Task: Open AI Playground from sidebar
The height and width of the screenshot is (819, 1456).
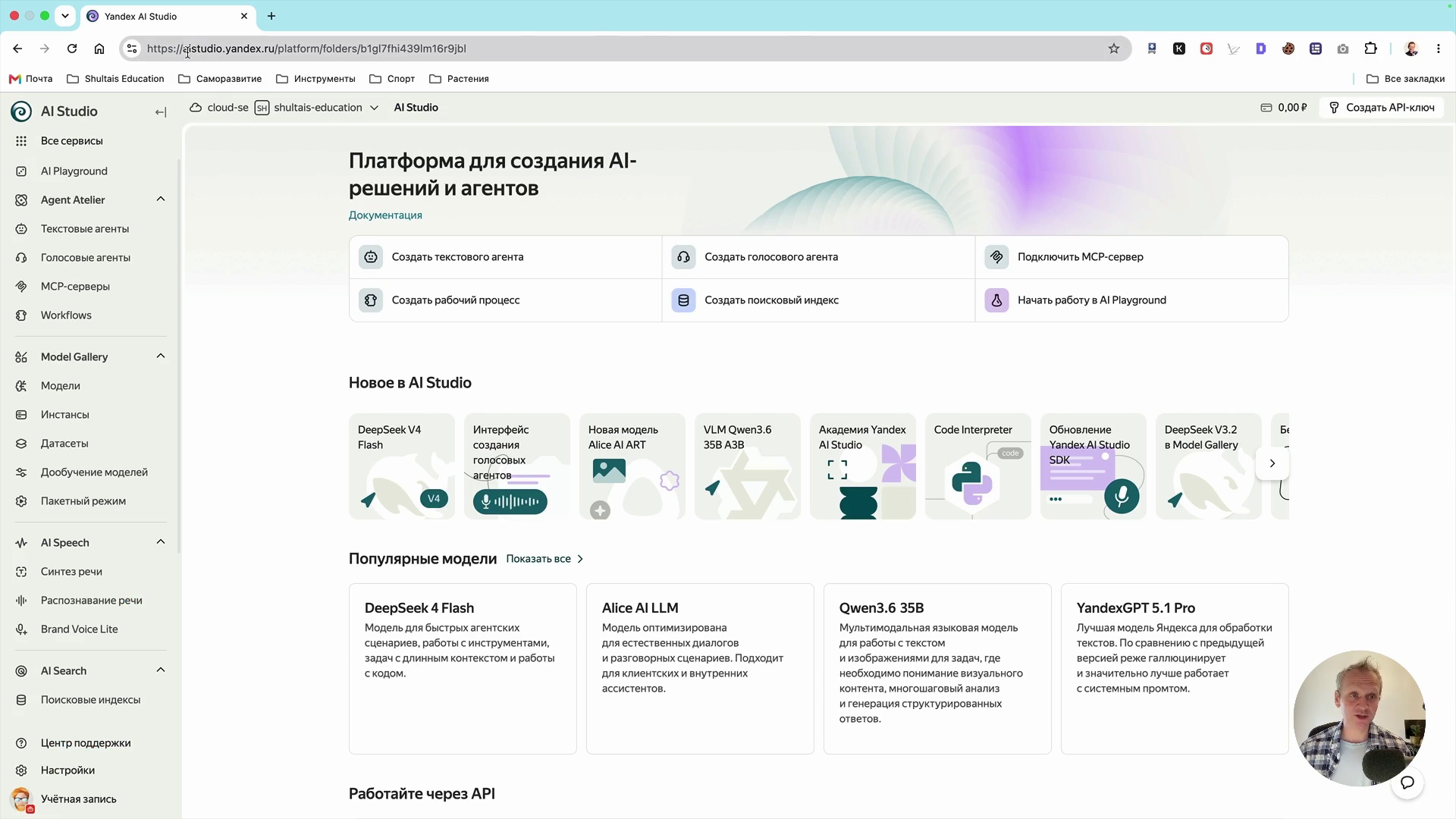Action: click(x=74, y=171)
